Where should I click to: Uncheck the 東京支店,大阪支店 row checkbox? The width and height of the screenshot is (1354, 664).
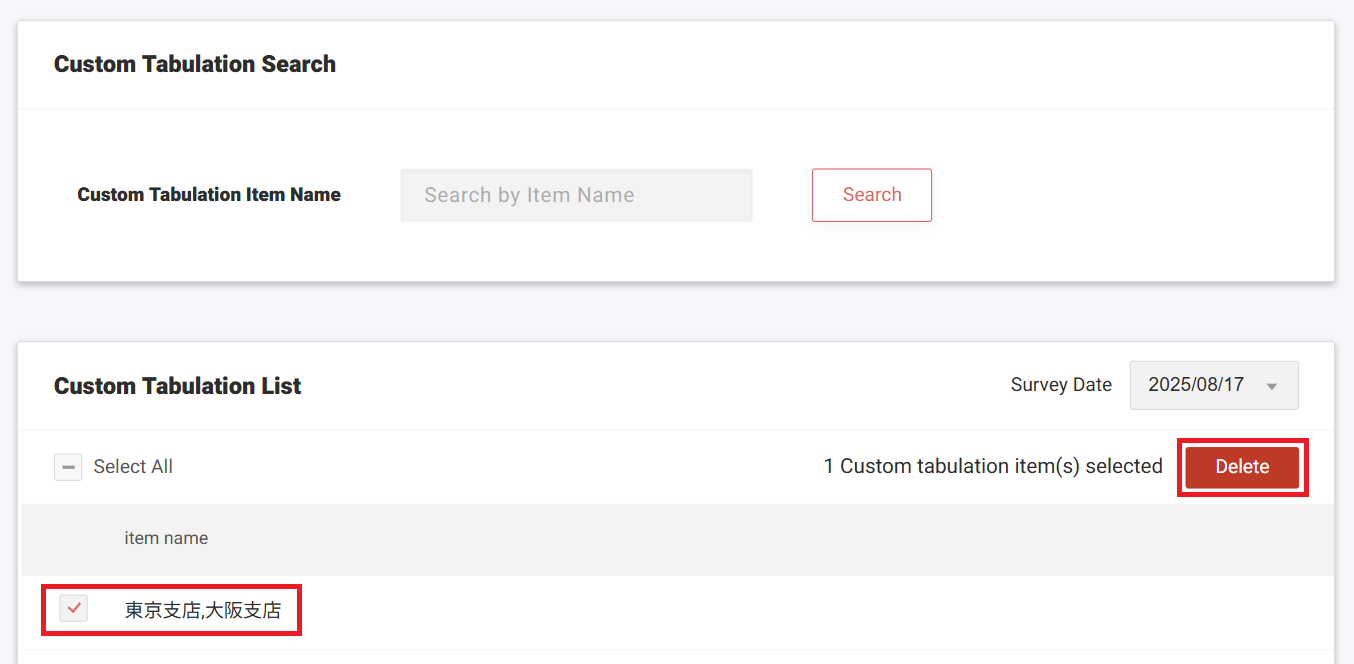click(73, 608)
